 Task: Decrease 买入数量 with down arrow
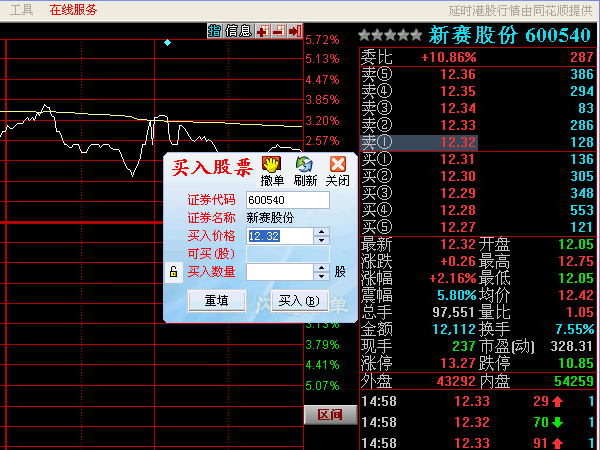coord(321,276)
